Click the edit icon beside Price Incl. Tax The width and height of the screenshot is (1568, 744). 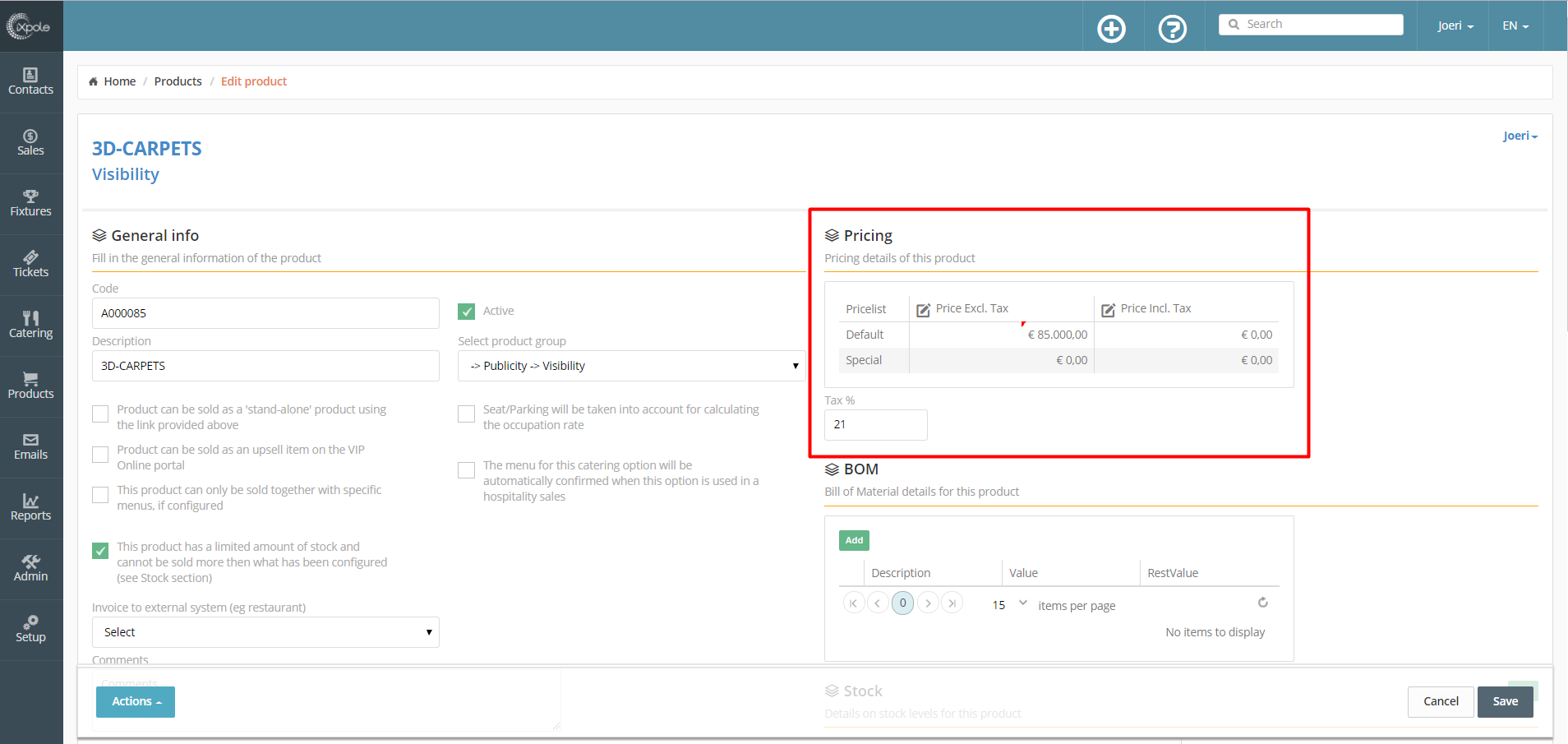point(1108,309)
